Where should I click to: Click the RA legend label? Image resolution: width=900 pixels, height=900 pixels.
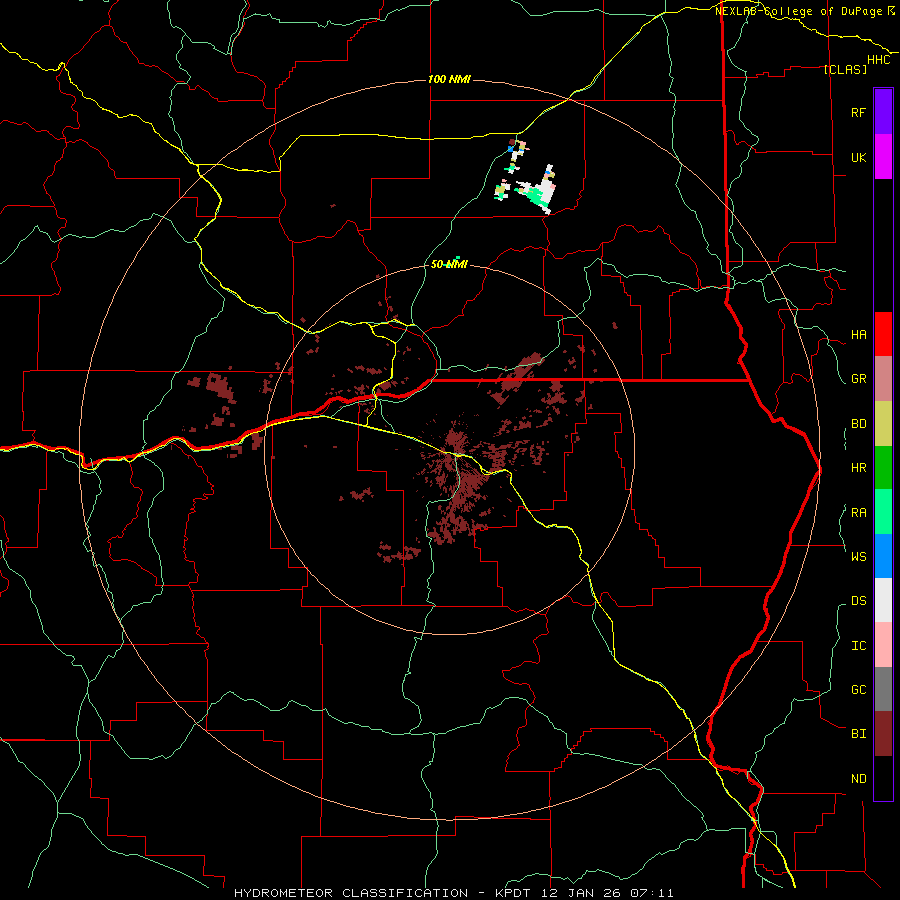(x=858, y=513)
